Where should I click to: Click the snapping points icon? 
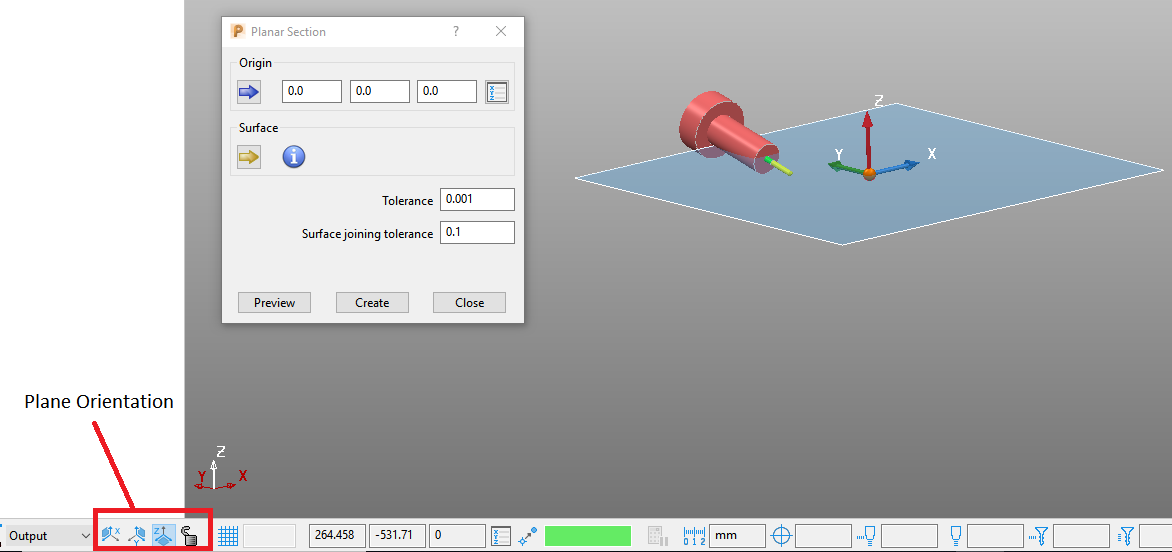click(528, 536)
